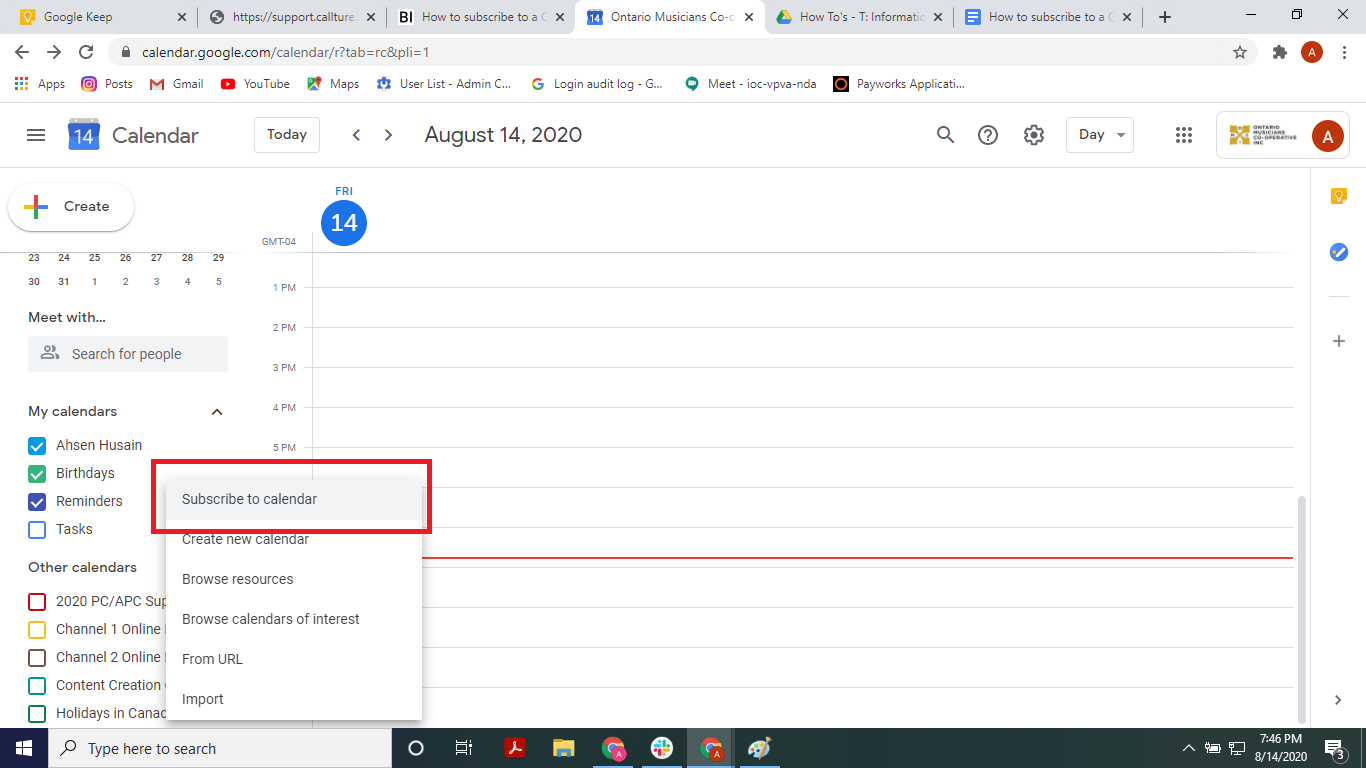Click the calendar grid vertical scrollbar
Screen dimensions: 1366x768
1301,609
